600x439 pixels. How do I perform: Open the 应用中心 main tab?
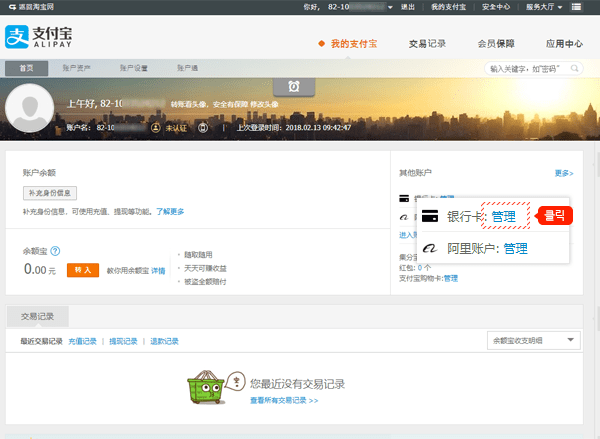pos(564,44)
